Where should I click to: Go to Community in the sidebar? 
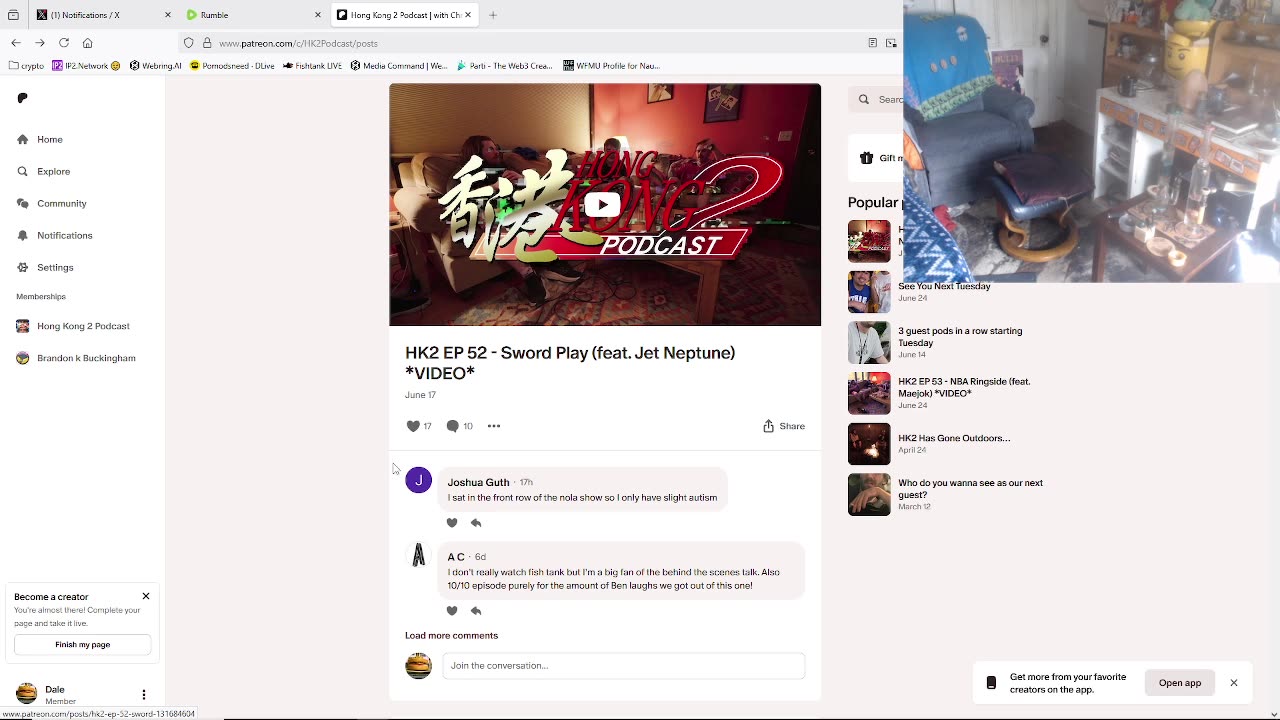pyautogui.click(x=61, y=203)
